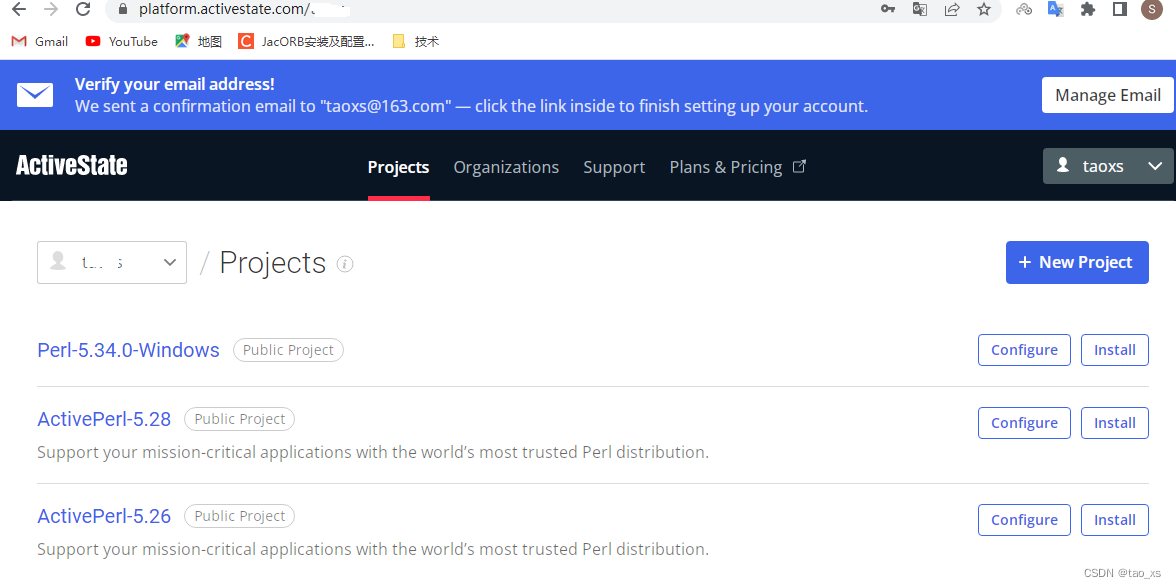Image resolution: width=1176 pixels, height=588 pixels.
Task: Bookmark this page with the star icon
Action: click(x=984, y=9)
